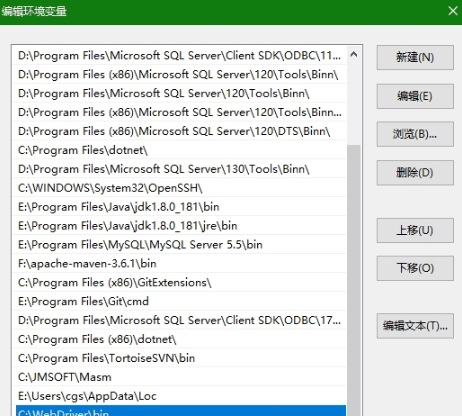Select the GitExtensions\ path row

click(180, 283)
